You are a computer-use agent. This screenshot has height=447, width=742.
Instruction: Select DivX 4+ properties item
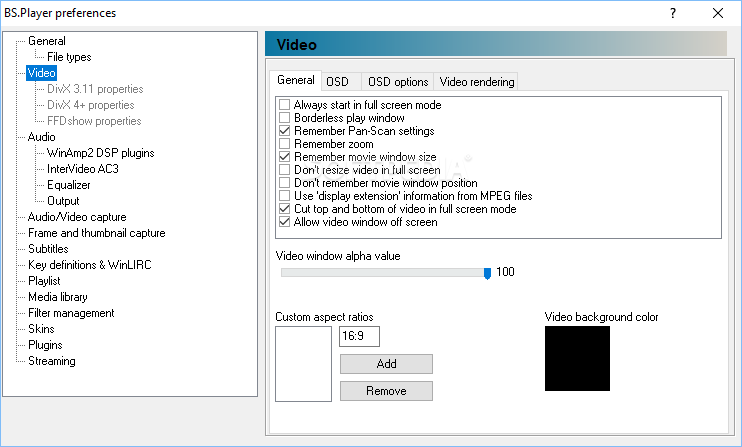[x=90, y=105]
